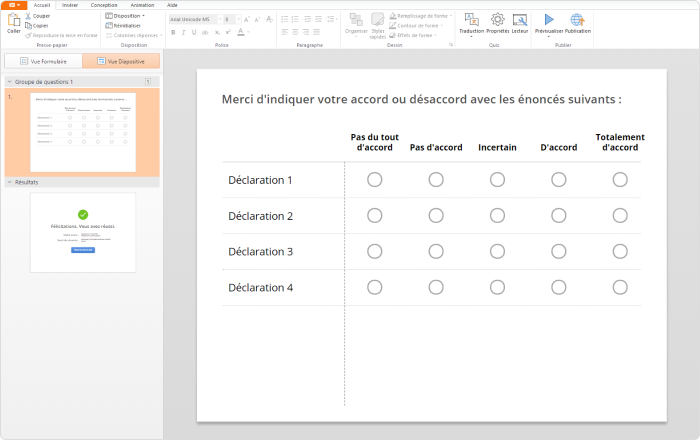This screenshot has width=700, height=441.
Task: Select 'Pas du tout d'accord' for Déclaration 1
Action: [x=375, y=180]
